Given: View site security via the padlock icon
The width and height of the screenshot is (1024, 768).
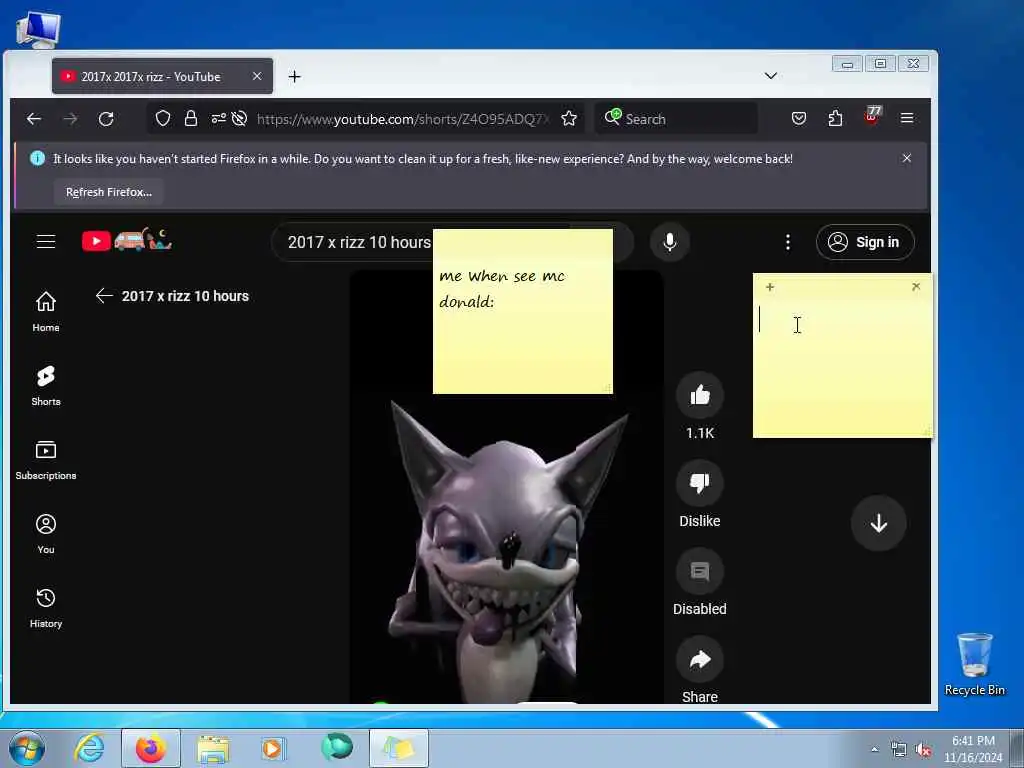Looking at the screenshot, I should (191, 118).
